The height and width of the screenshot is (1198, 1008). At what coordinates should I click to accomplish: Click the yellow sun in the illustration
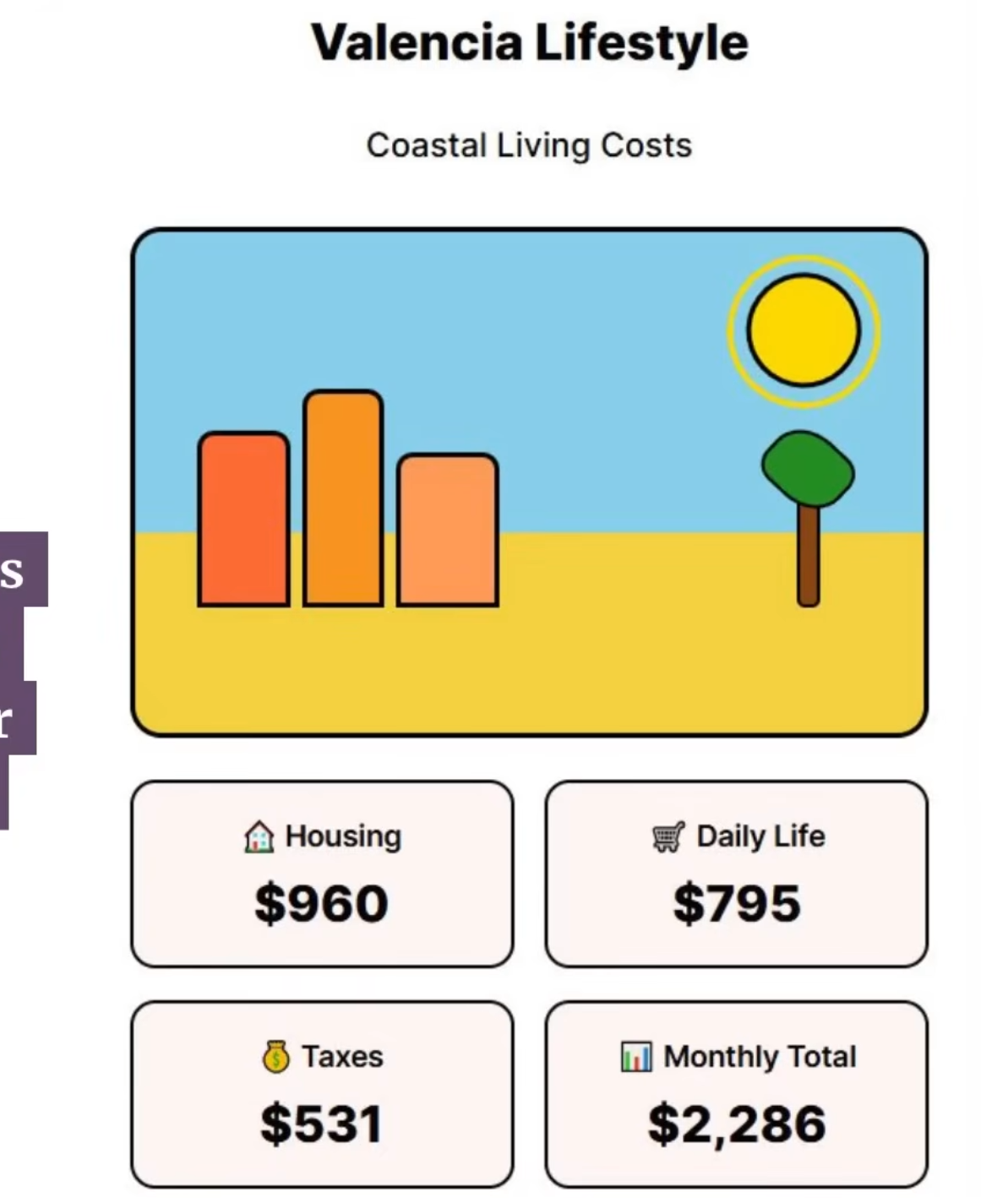tap(804, 330)
